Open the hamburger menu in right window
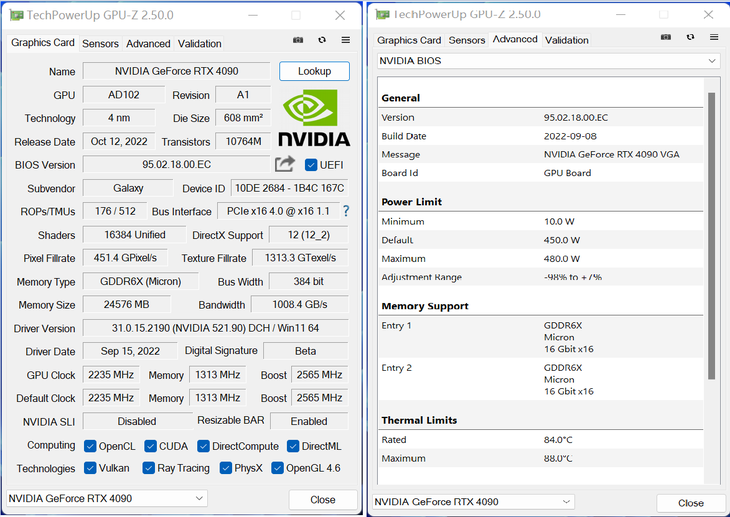This screenshot has width=730, height=517. pyautogui.click(x=714, y=37)
